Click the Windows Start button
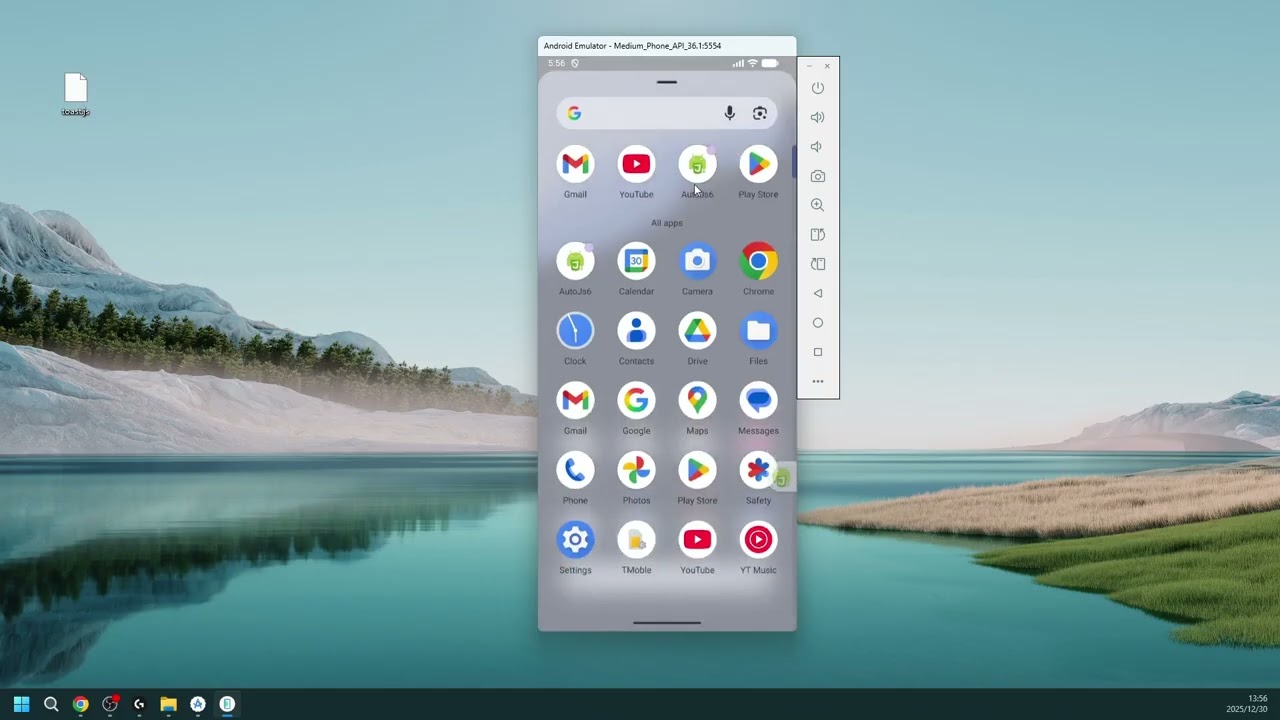Screen dimensions: 1280x720 click(x=21, y=704)
